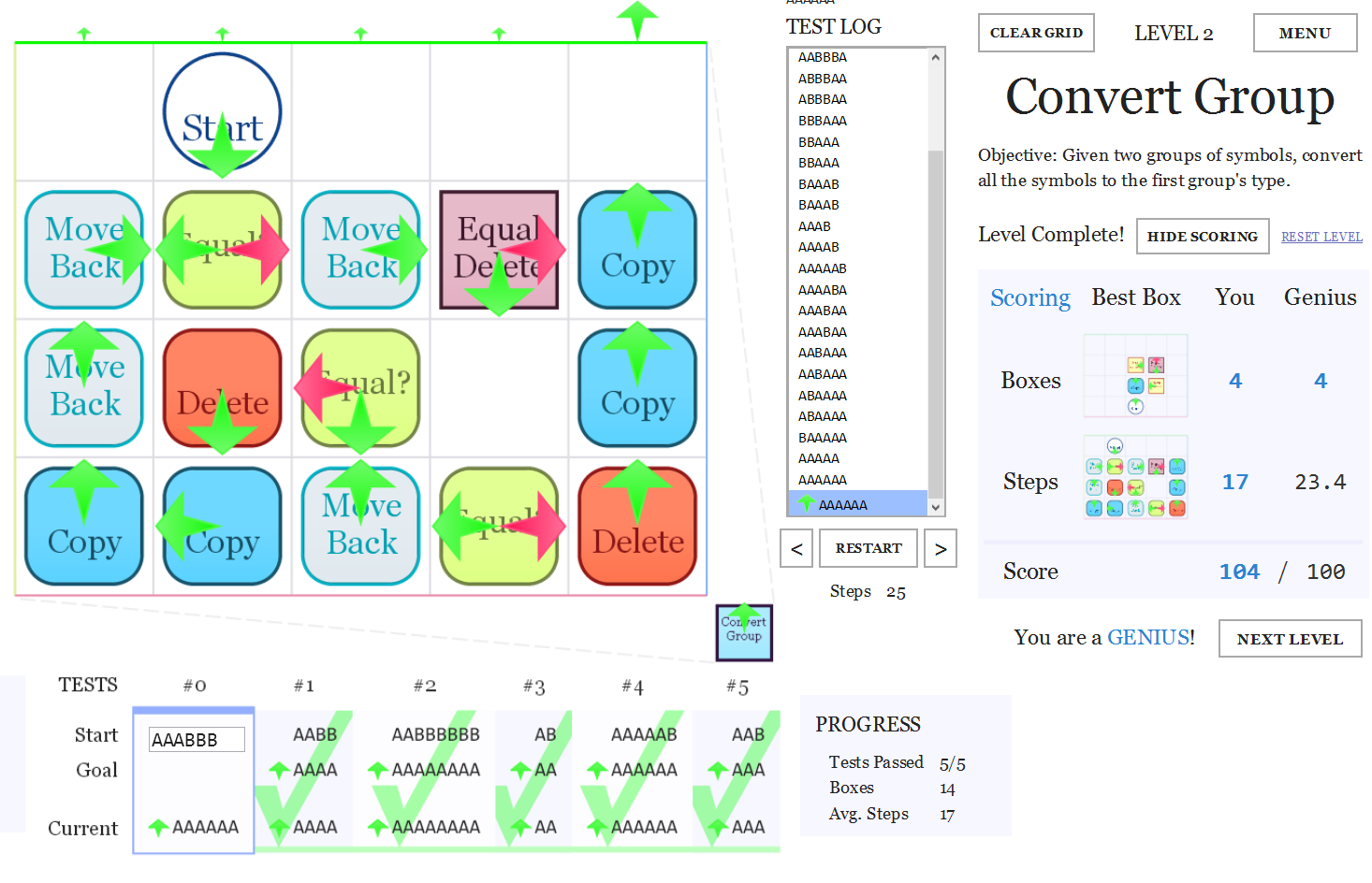Select the Move Back box directly above the corner Copy box
This screenshot has width=1372, height=883.
click(84, 388)
